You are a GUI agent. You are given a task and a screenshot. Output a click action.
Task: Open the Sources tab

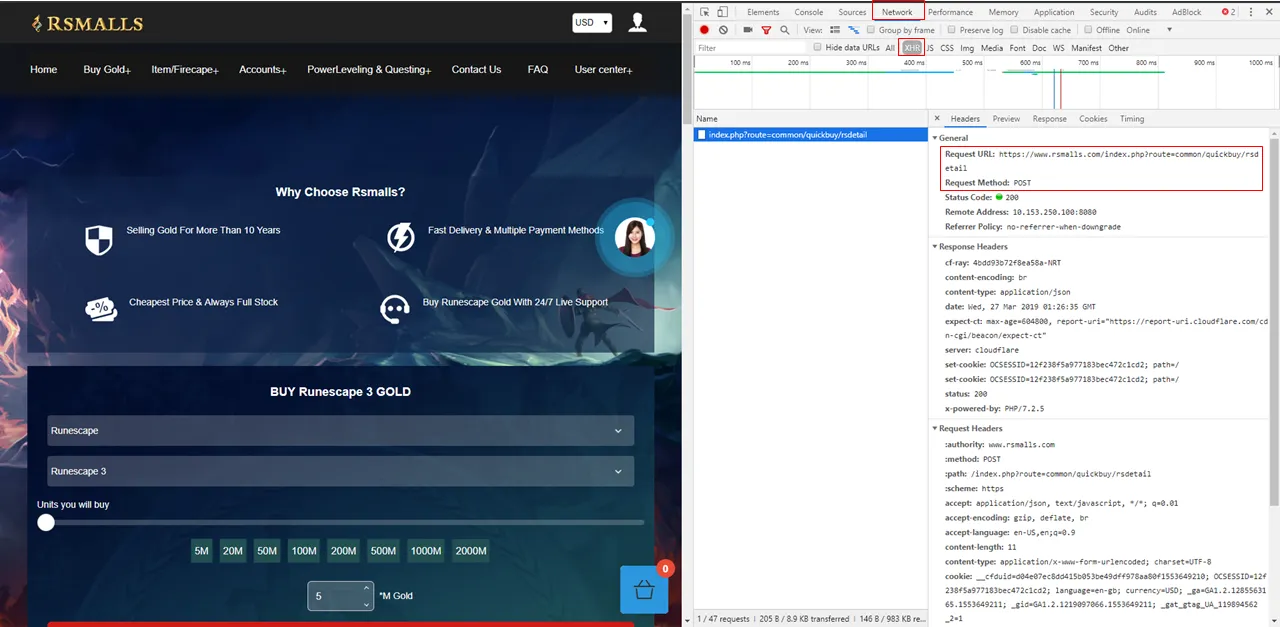click(852, 12)
